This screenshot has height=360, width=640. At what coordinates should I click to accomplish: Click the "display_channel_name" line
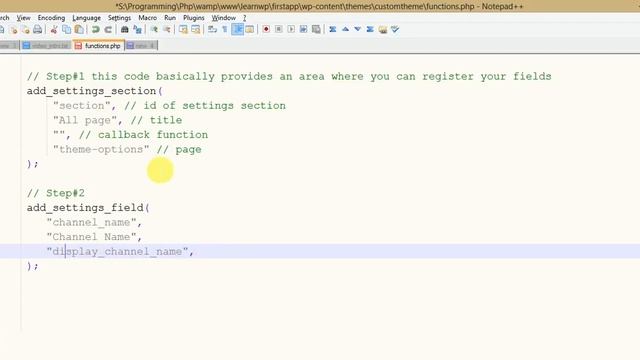[x=120, y=251]
